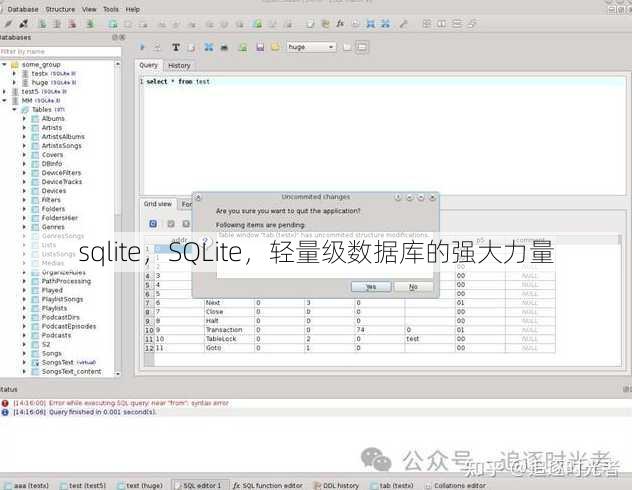Open the 'huge' database combo box
632x490 pixels.
tap(311, 47)
